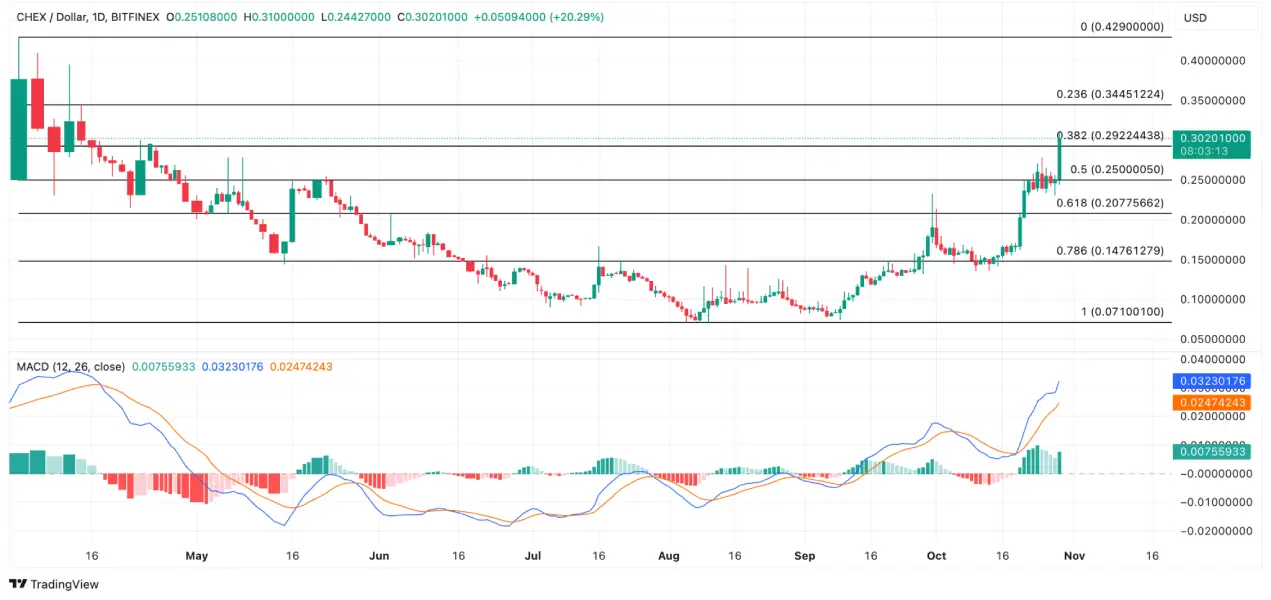The width and height of the screenshot is (1271, 600).
Task: Click the orange signal legend value 0.02474243
Action: 301,367
